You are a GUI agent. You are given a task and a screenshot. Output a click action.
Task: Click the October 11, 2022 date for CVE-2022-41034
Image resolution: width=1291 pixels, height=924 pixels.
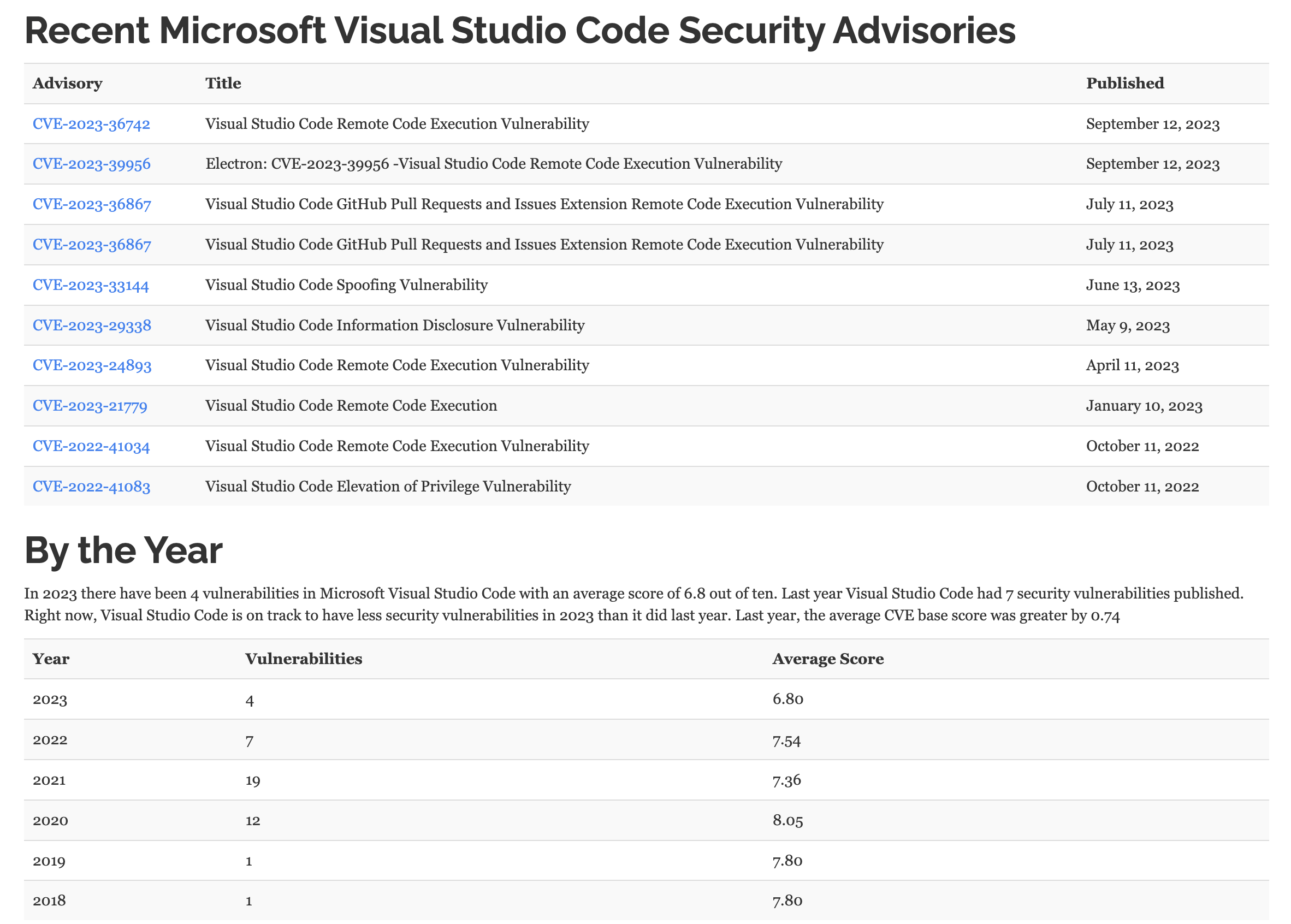tap(1142, 446)
